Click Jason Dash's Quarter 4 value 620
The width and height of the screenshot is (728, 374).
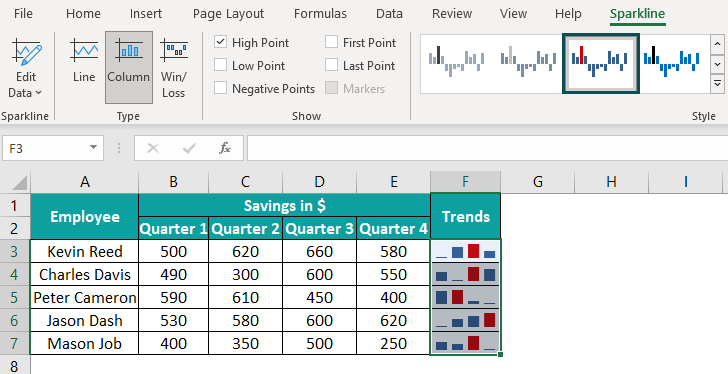click(x=393, y=320)
